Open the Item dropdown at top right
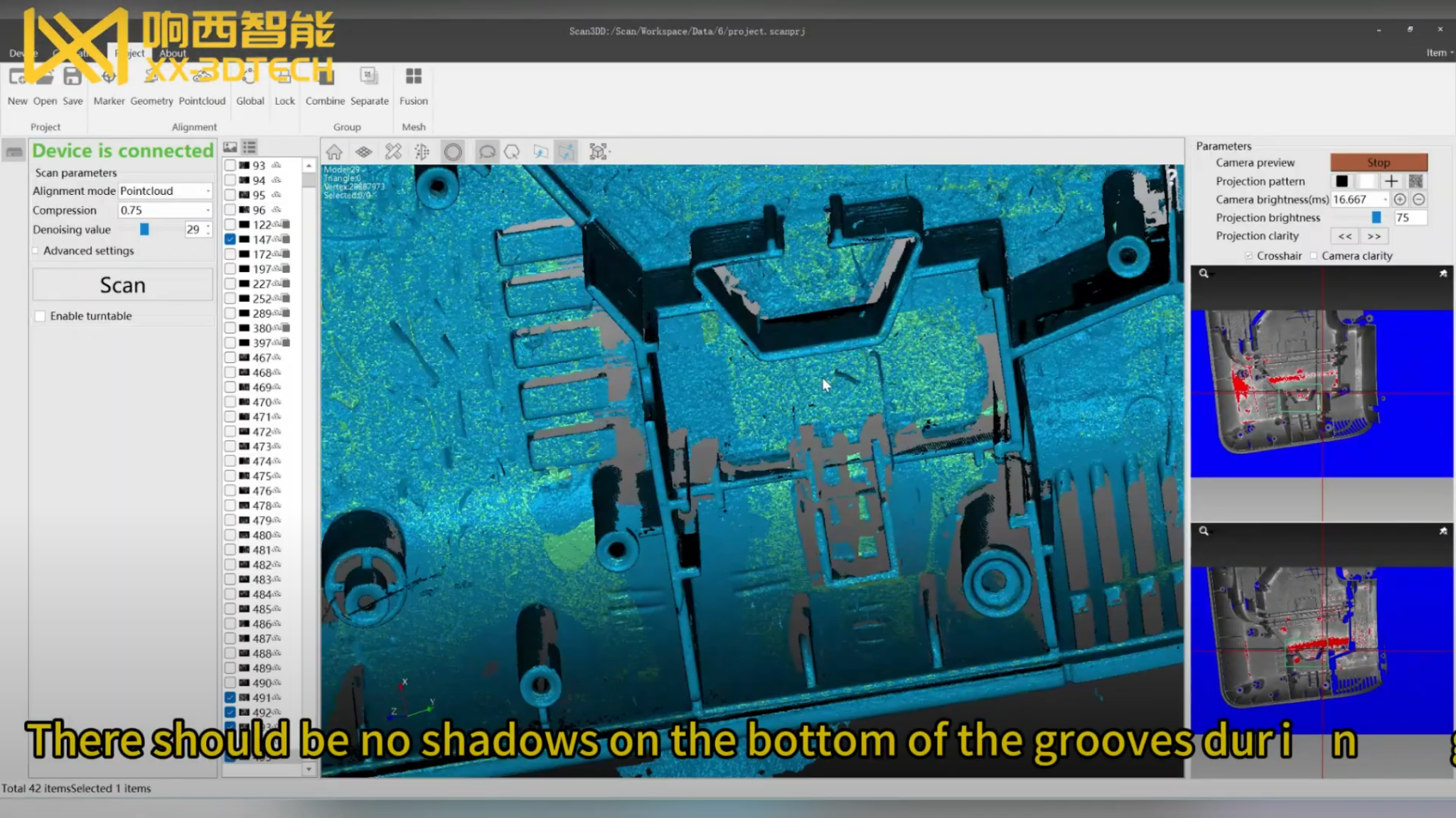Image resolution: width=1456 pixels, height=818 pixels. (x=1439, y=53)
